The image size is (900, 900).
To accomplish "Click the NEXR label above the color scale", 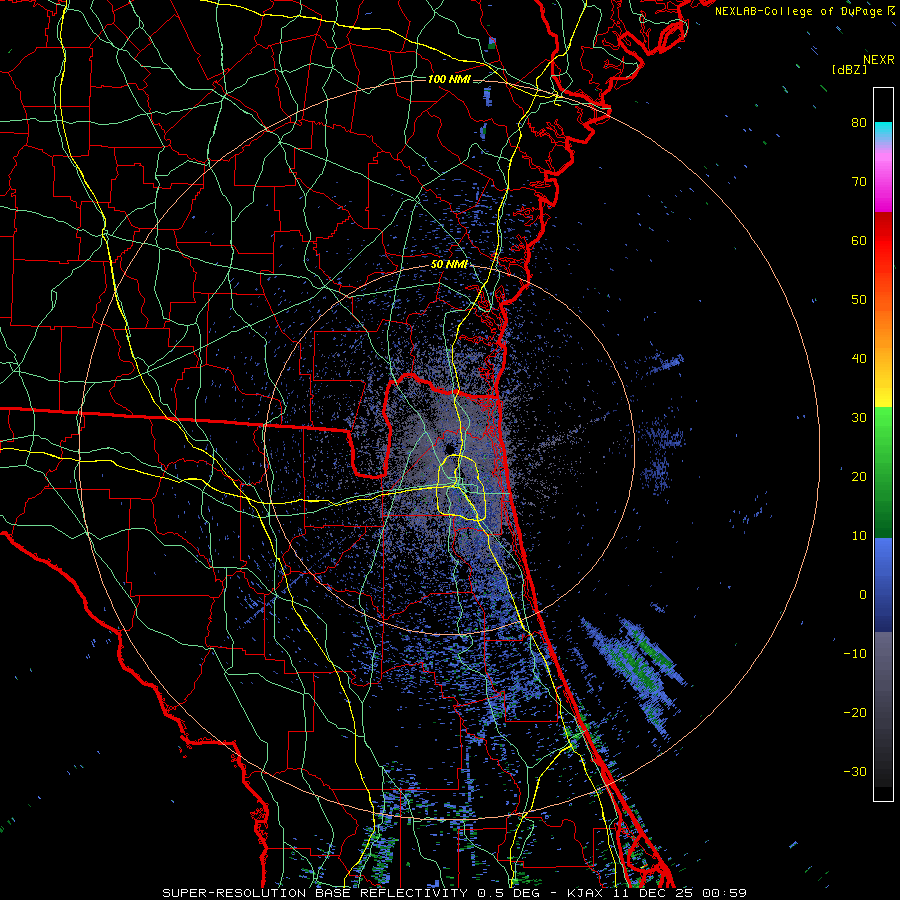I will point(879,60).
